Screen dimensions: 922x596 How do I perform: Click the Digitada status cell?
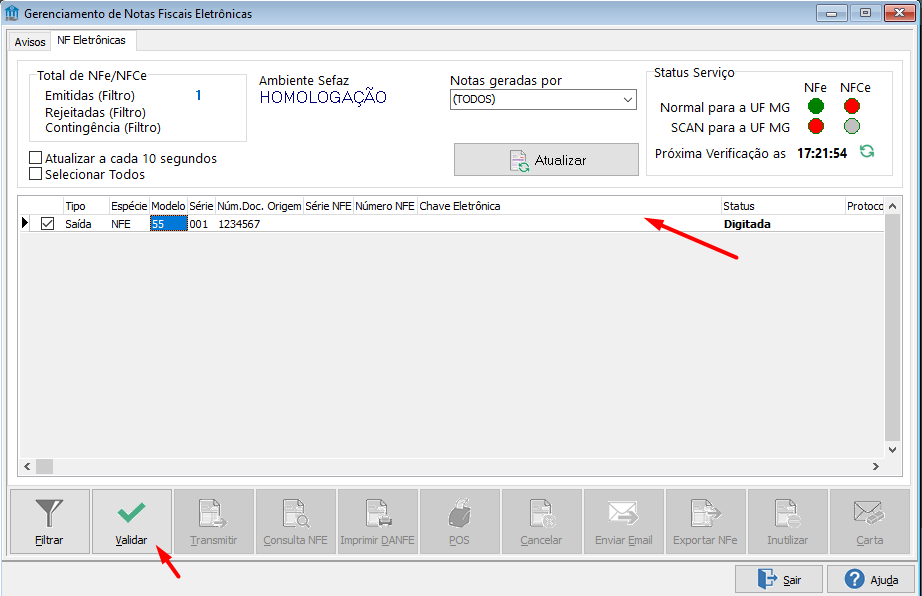click(783, 223)
